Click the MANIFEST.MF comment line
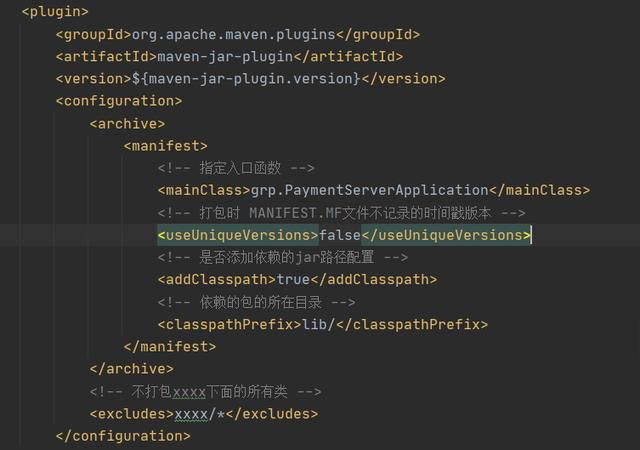 click(x=342, y=213)
